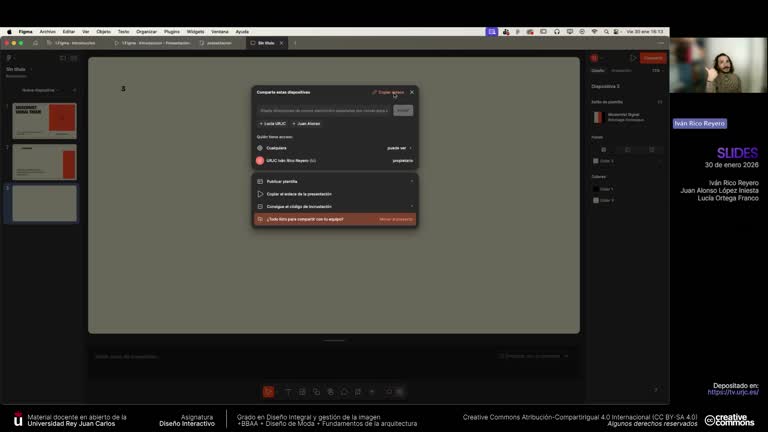The image size is (768, 432).
Task: Click the embed code icon
Action: point(260,207)
